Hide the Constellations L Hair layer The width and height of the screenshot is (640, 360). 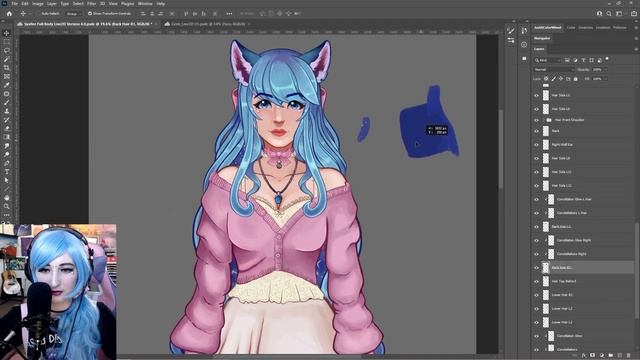(x=536, y=213)
